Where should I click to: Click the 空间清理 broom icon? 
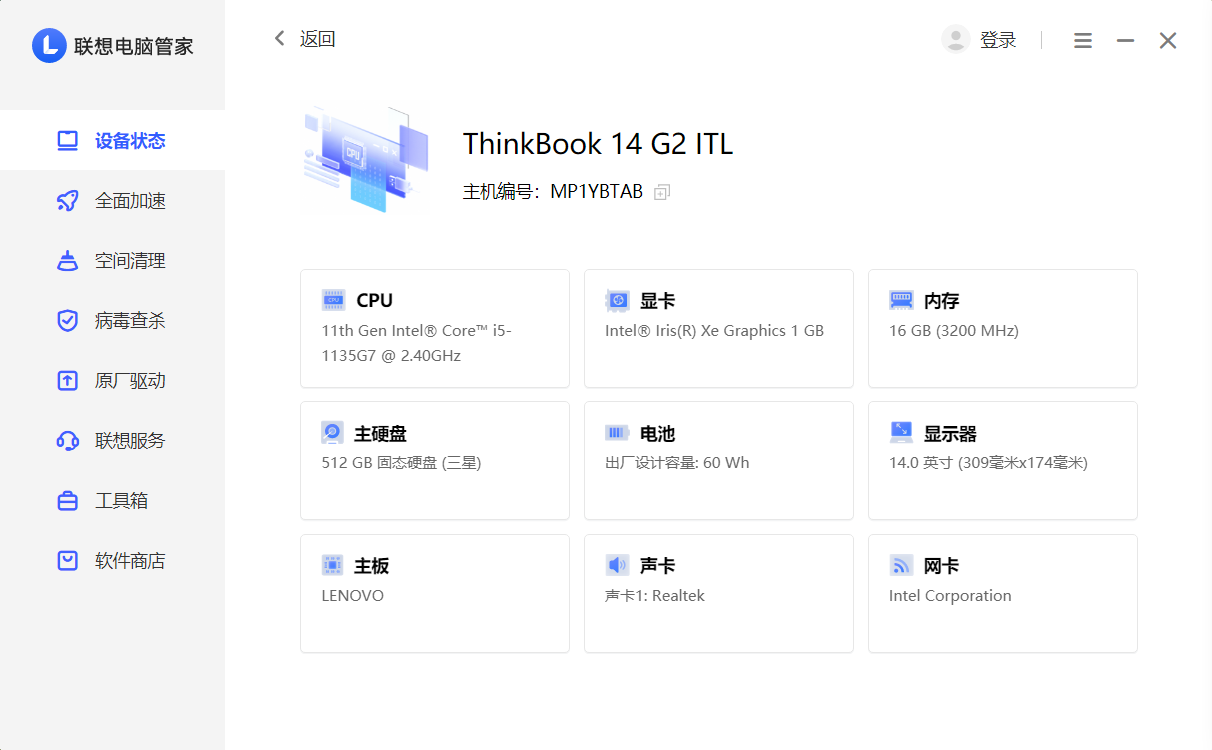(67, 261)
